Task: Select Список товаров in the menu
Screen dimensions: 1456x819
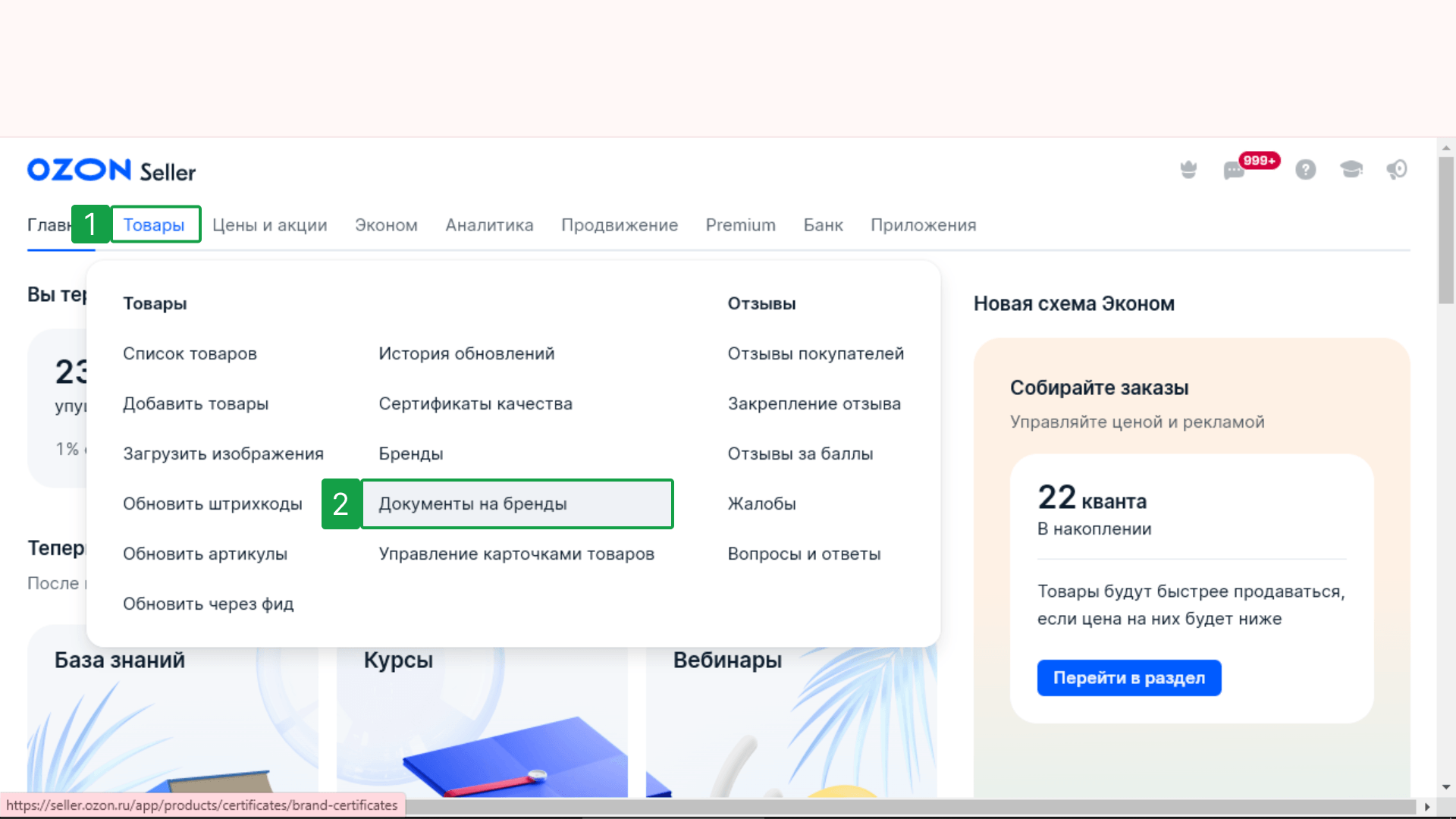Action: [190, 353]
